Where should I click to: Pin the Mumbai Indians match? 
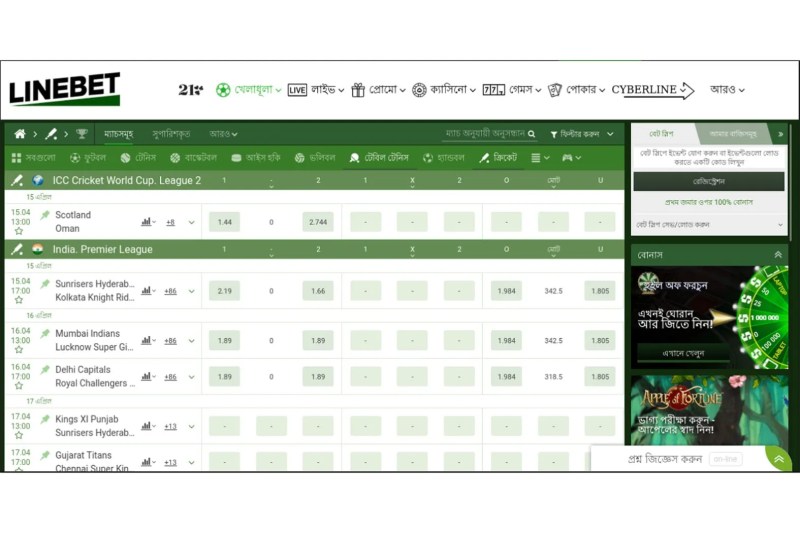tap(44, 334)
